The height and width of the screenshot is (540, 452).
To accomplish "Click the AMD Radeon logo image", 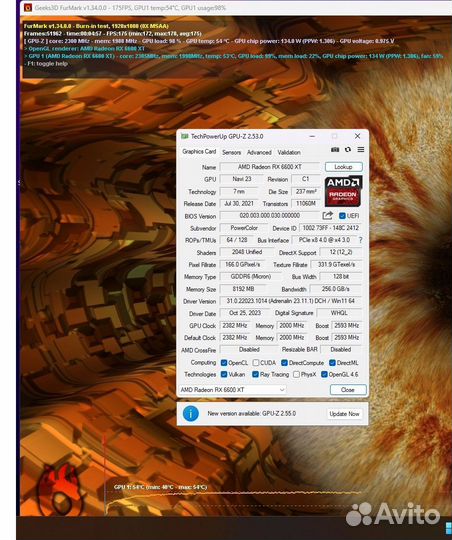I will [343, 191].
